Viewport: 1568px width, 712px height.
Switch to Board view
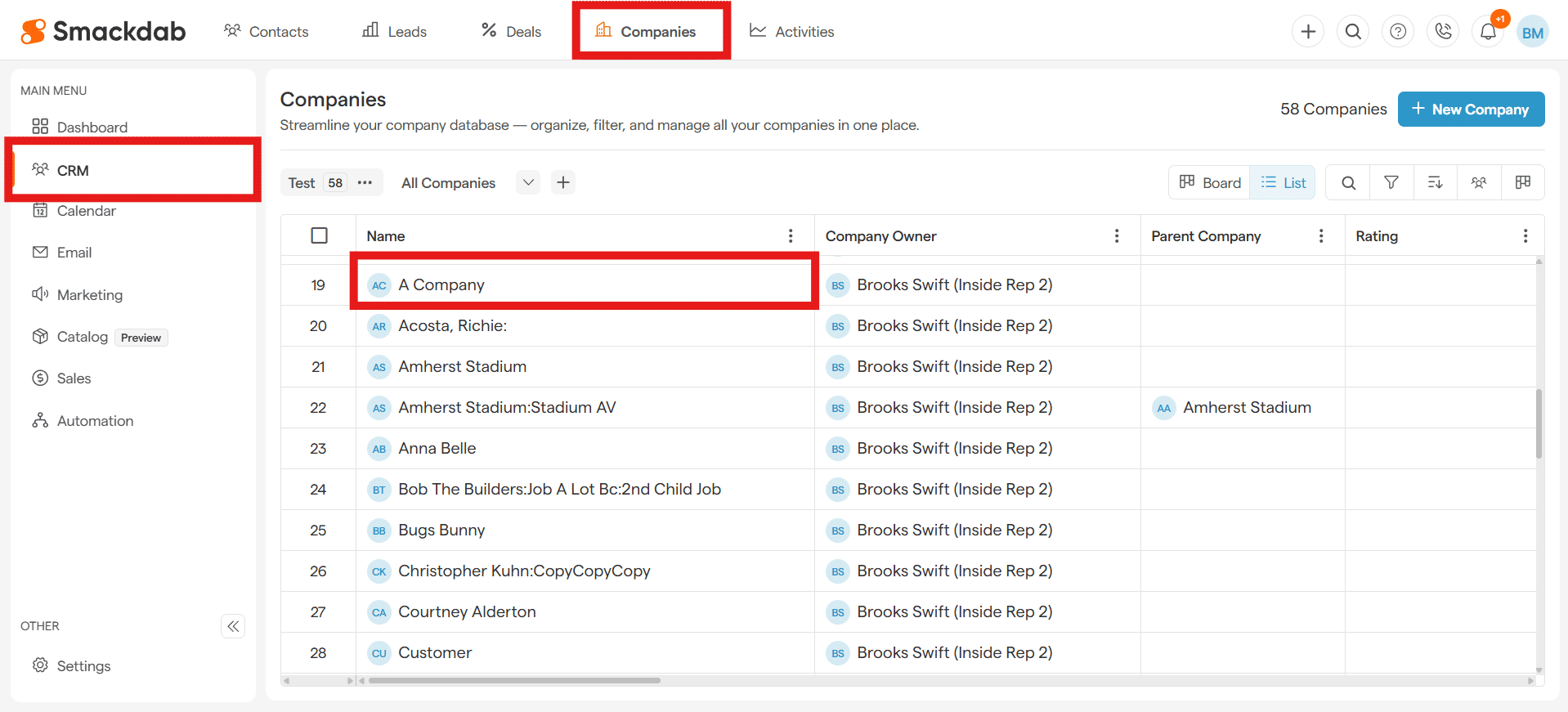coord(1210,183)
